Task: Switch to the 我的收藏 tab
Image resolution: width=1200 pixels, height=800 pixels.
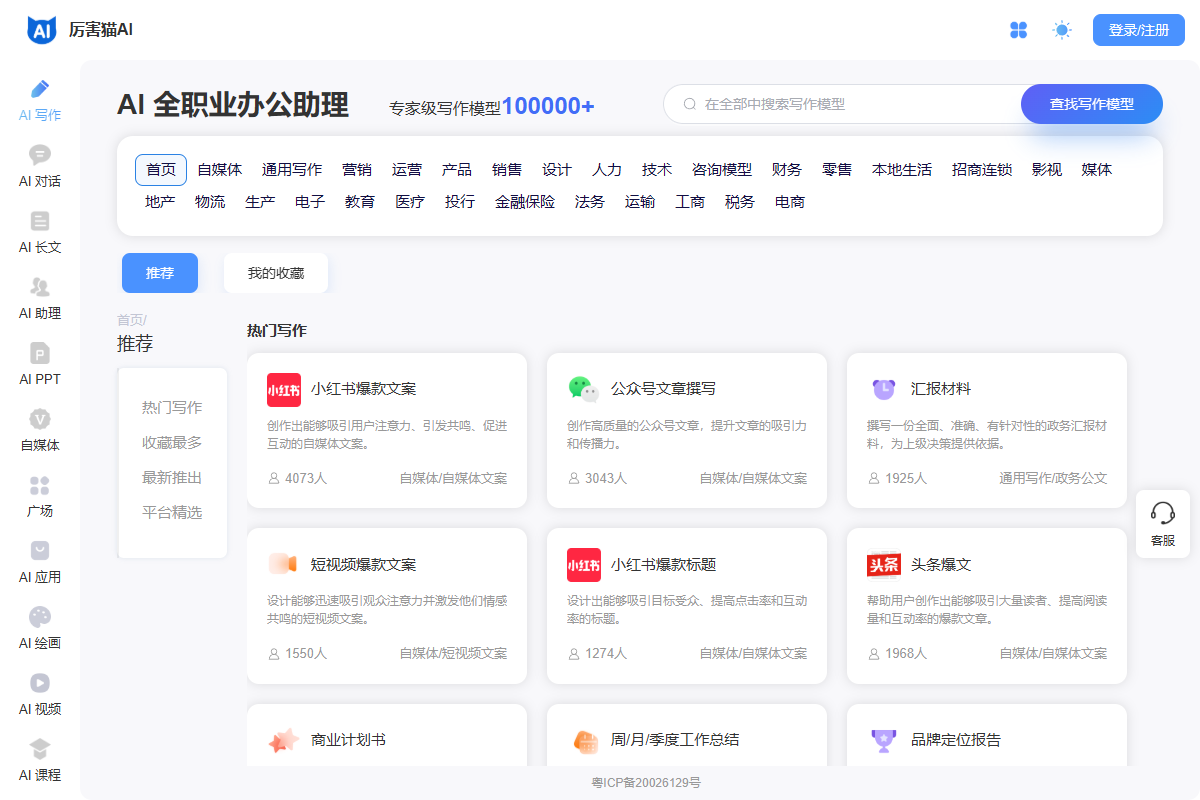Action: click(x=276, y=273)
